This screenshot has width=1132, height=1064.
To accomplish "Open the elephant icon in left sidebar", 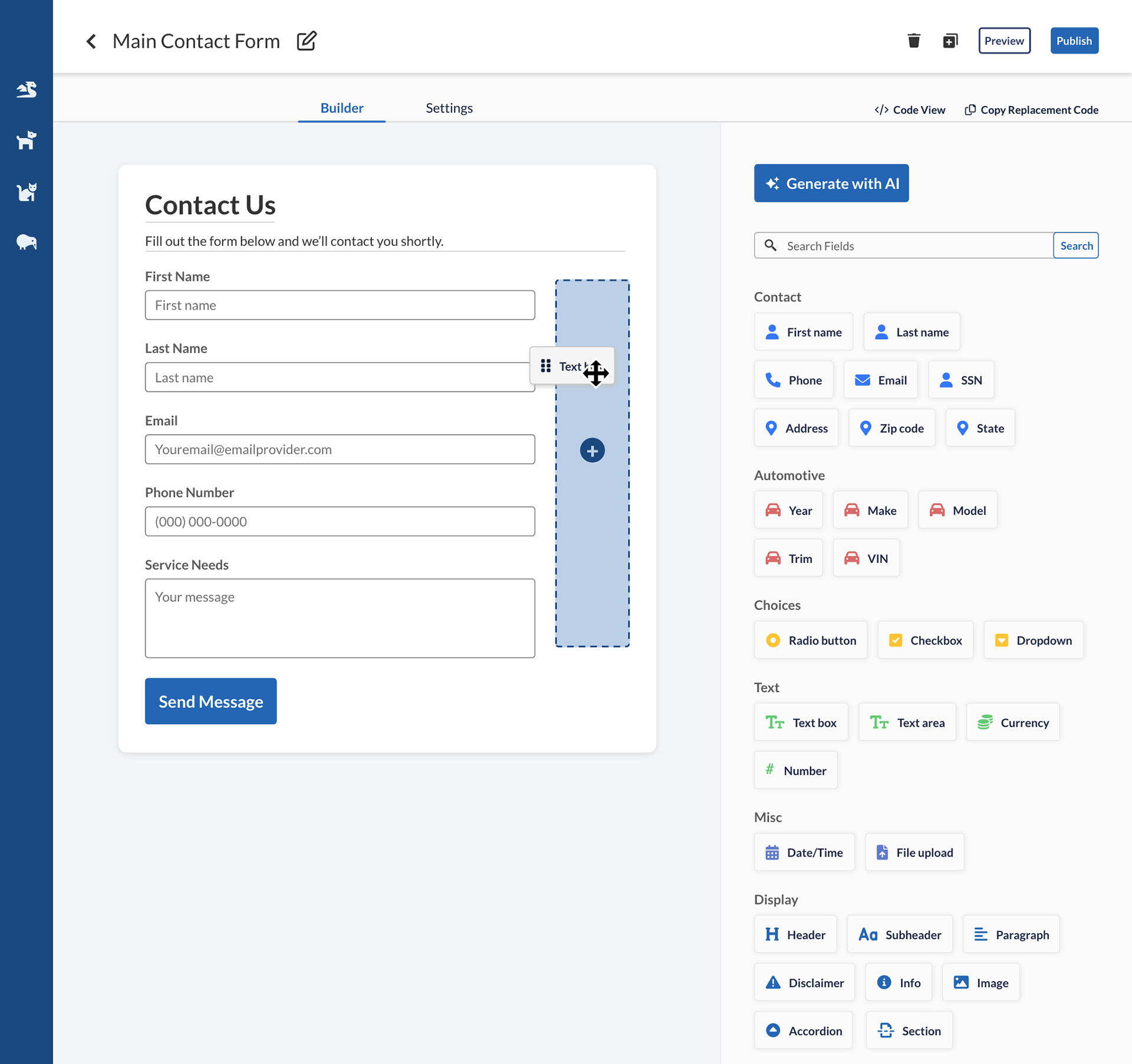I will pos(27,242).
